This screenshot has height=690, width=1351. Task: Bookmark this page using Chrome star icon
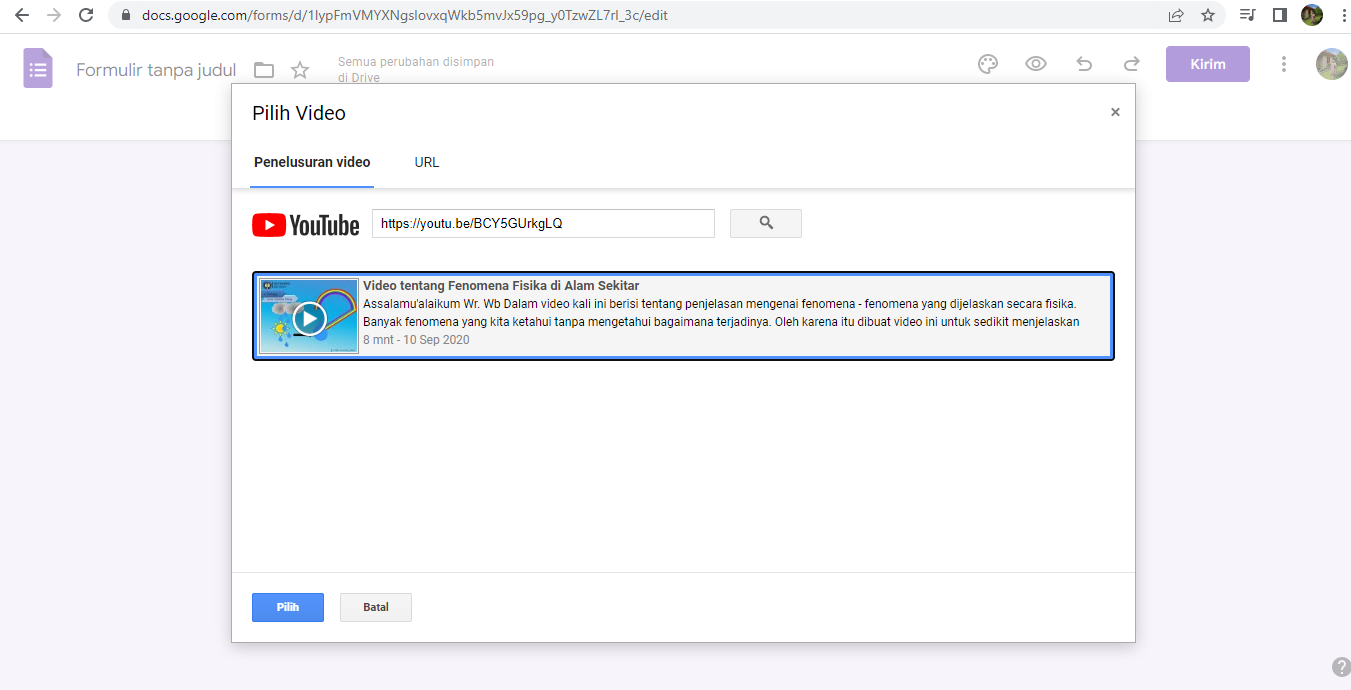[x=1208, y=15]
